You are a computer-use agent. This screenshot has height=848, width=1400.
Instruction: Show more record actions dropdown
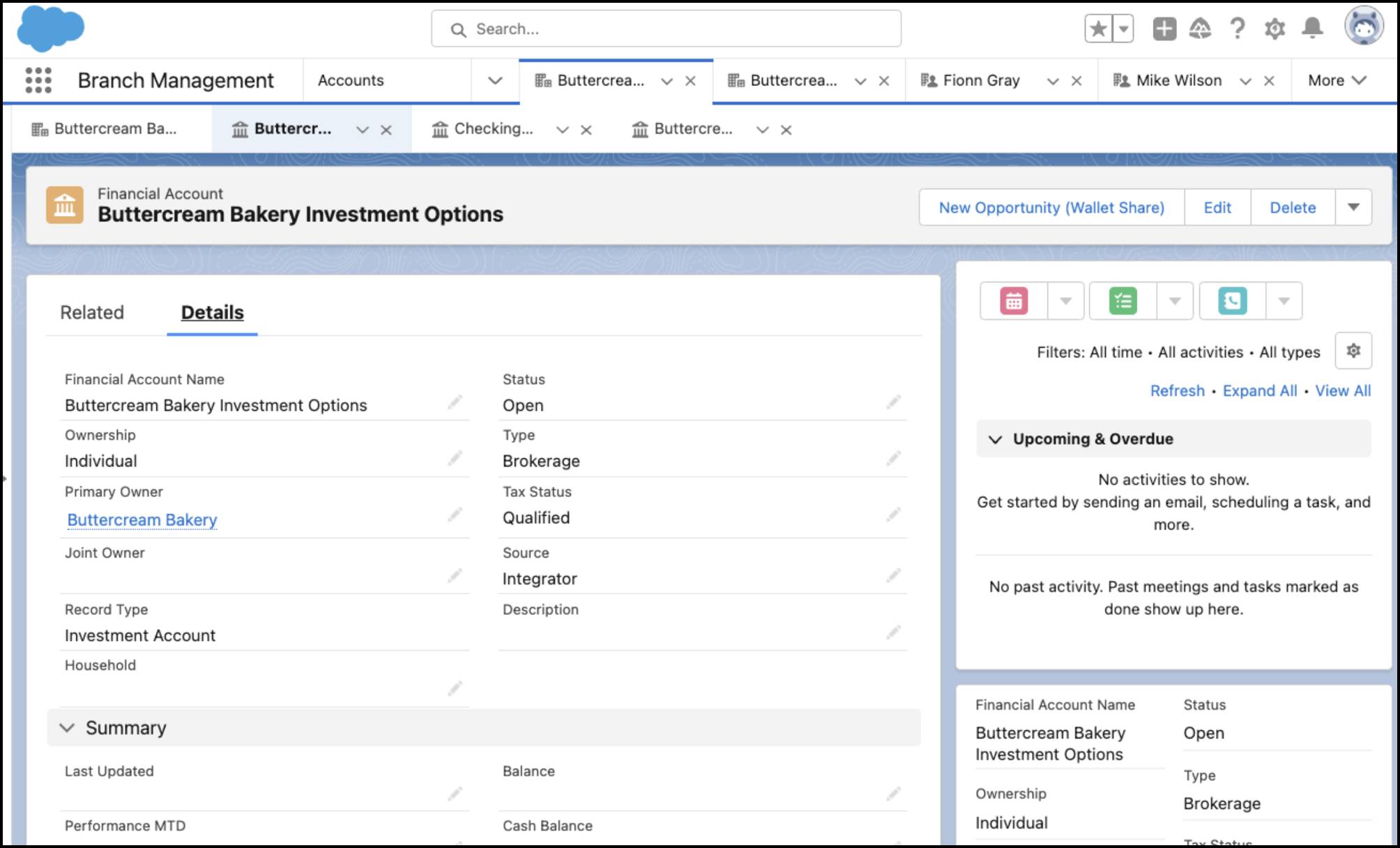coord(1353,207)
